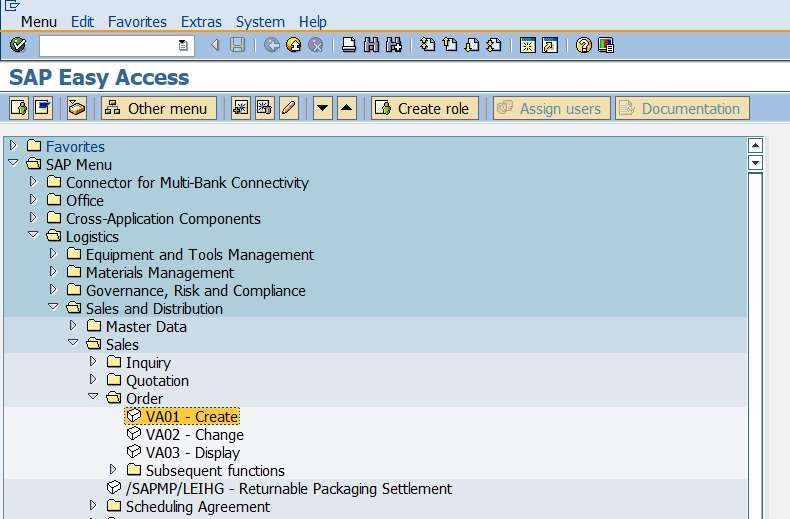
Task: Collapse the Logistics node
Action: click(x=33, y=235)
